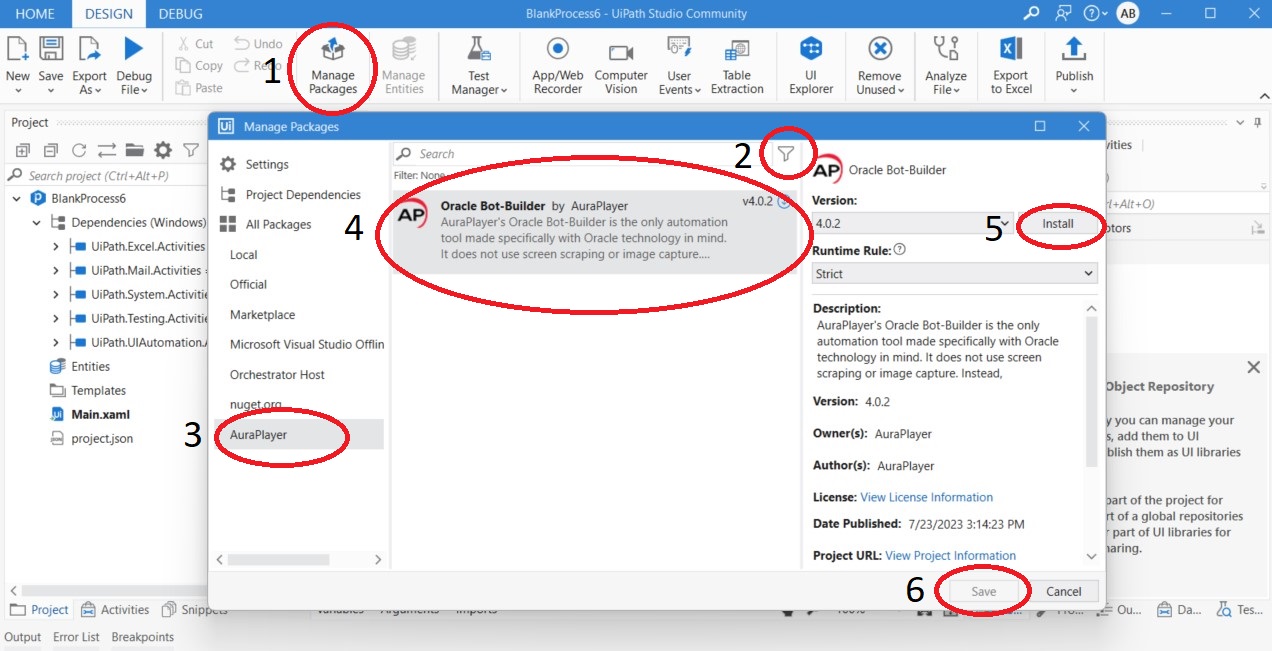Open the Version 4.0.2 dropdown
The height and width of the screenshot is (651, 1272).
pos(912,223)
